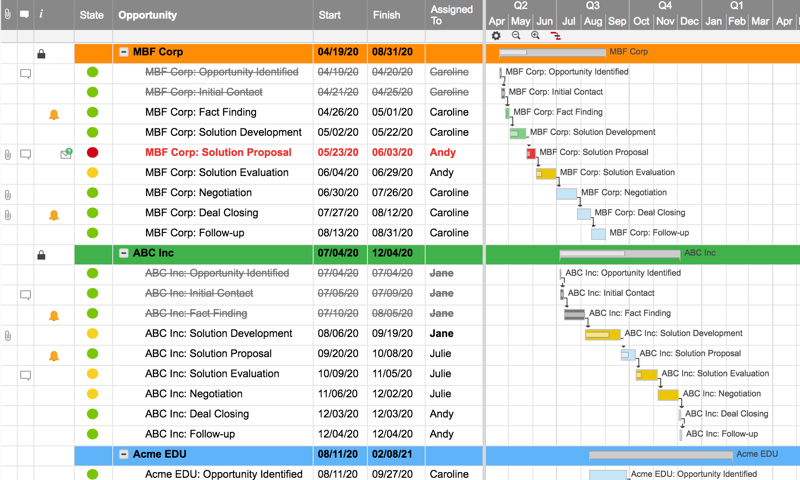Click the Assigned To column header

451,15
